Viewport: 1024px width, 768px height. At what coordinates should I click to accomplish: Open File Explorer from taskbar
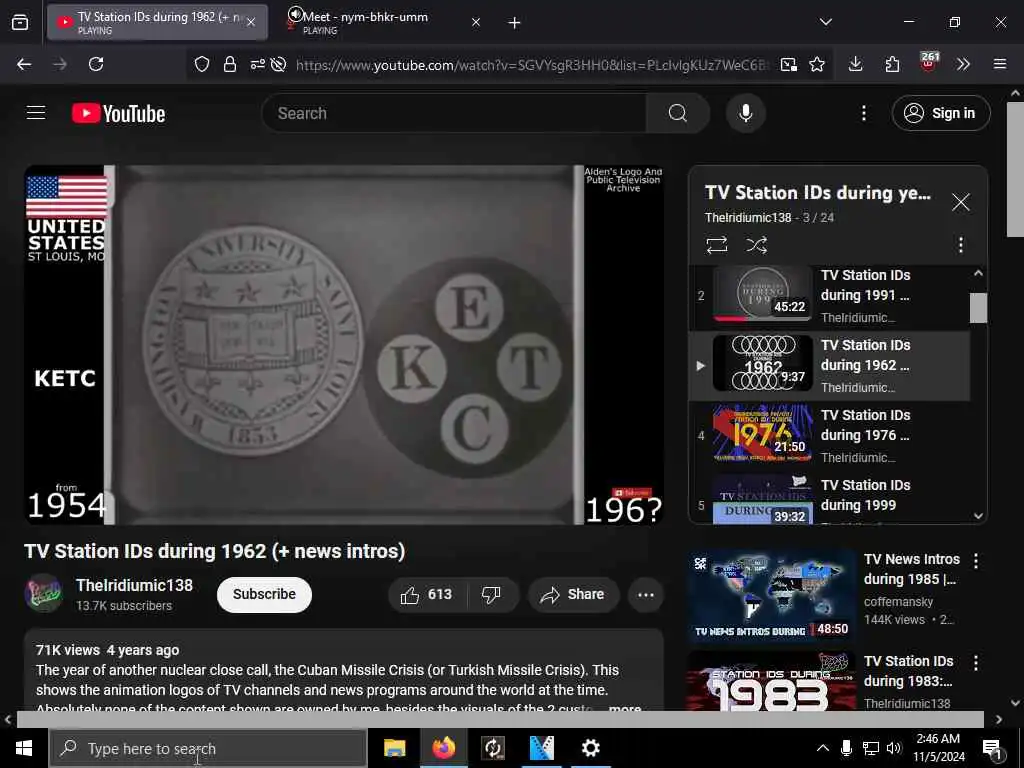coord(394,748)
